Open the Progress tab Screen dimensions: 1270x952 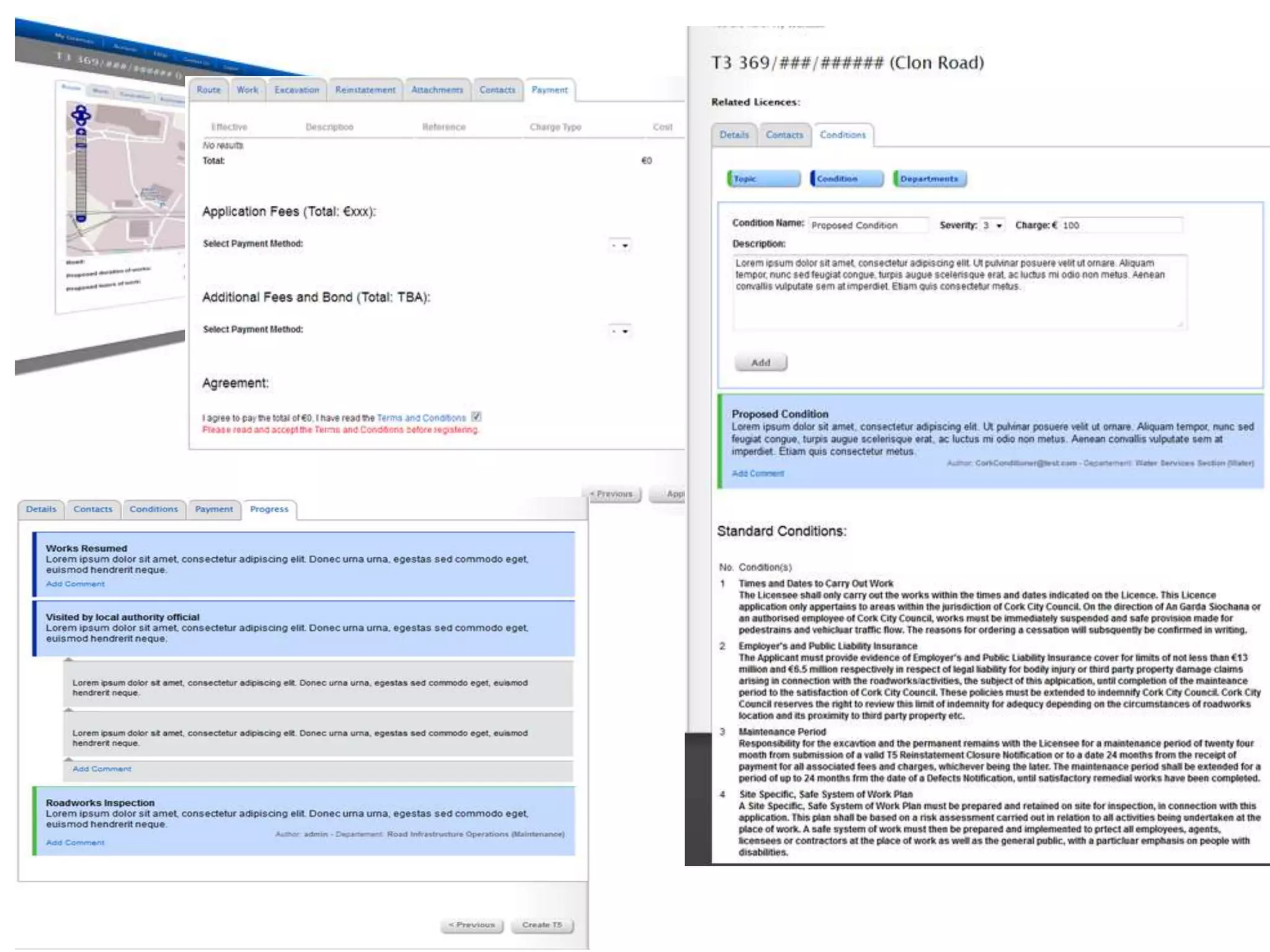point(269,509)
